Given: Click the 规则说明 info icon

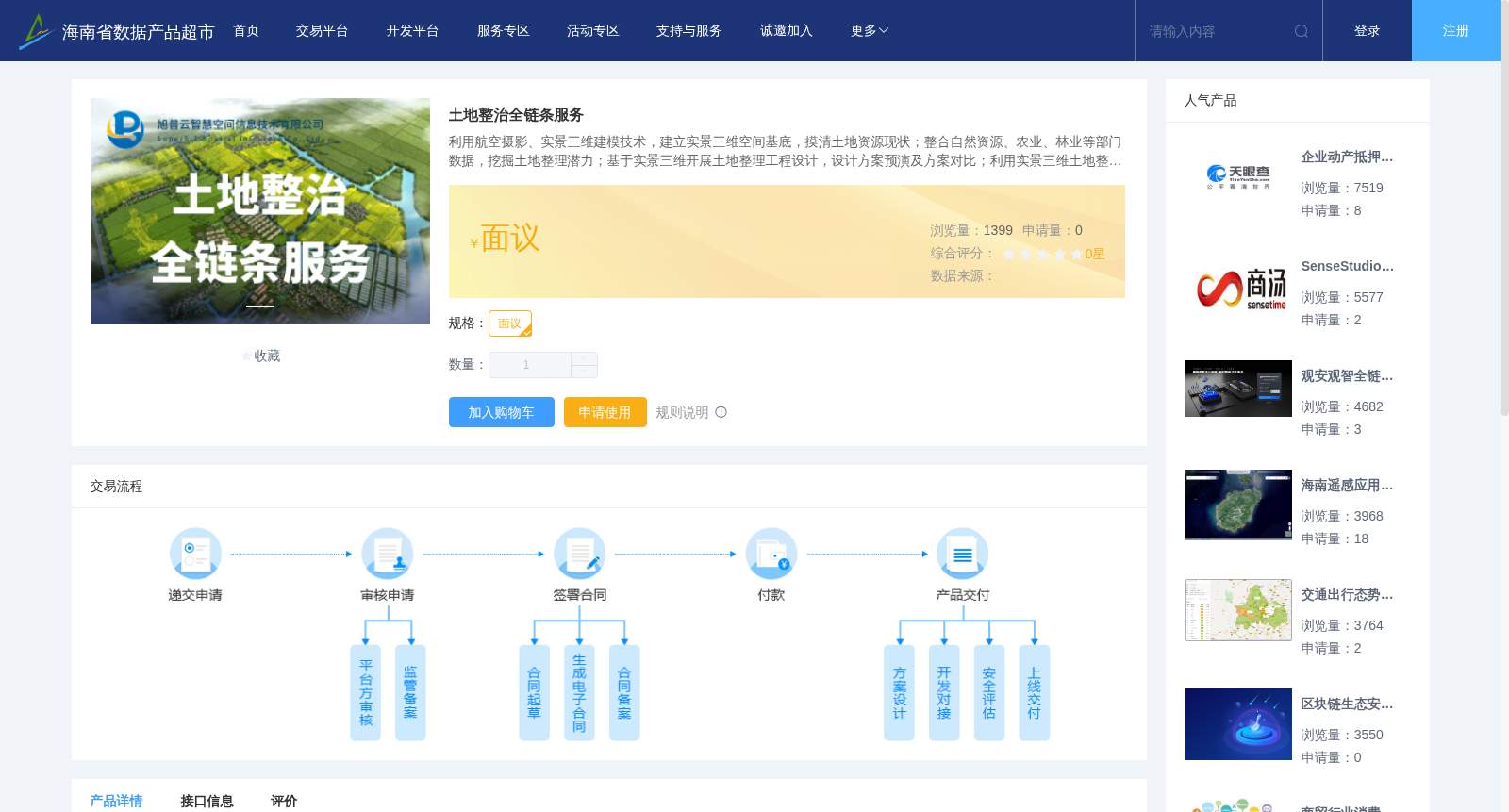Looking at the screenshot, I should 721,412.
